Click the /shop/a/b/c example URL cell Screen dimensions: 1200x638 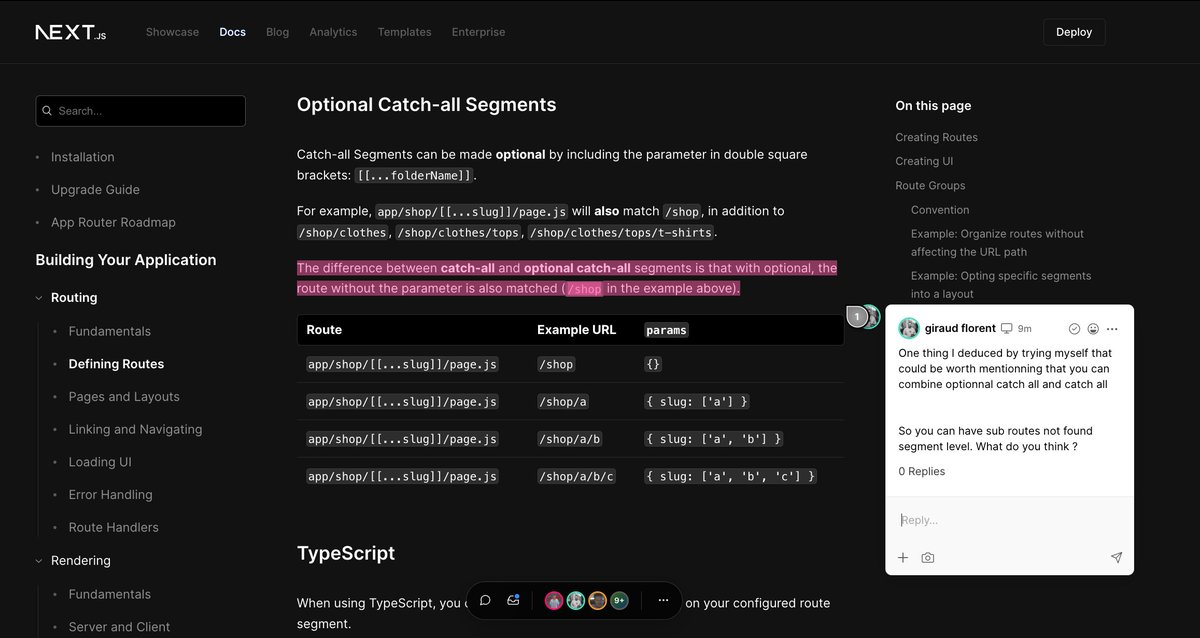(x=576, y=476)
